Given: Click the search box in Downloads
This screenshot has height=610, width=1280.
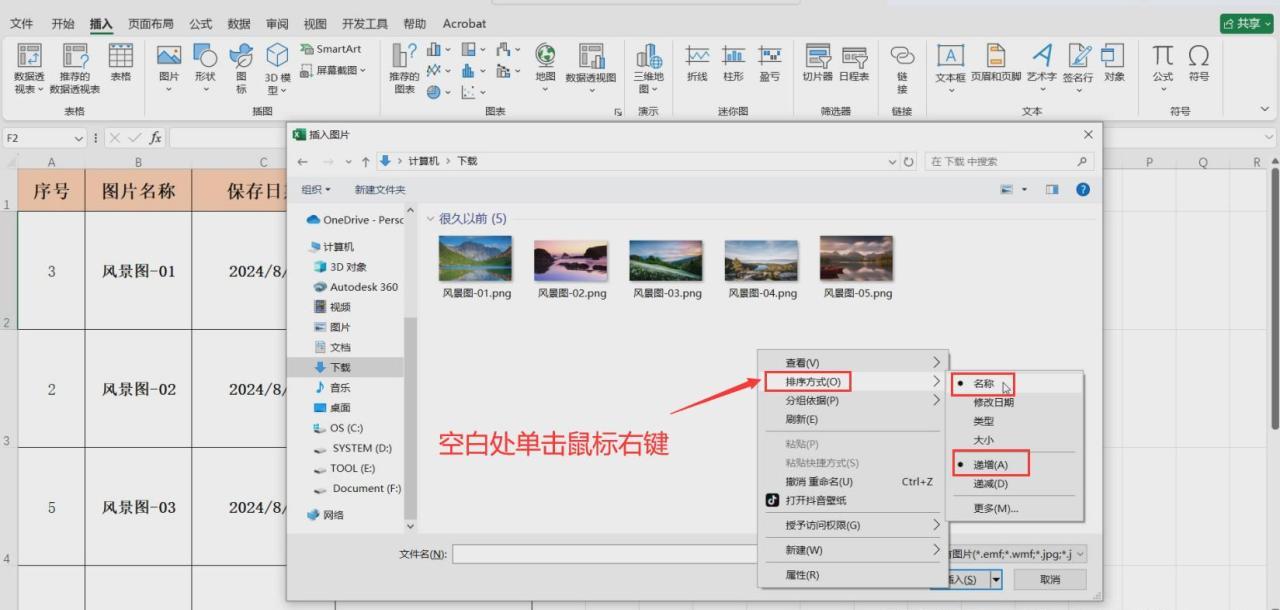Looking at the screenshot, I should click(x=1008, y=161).
